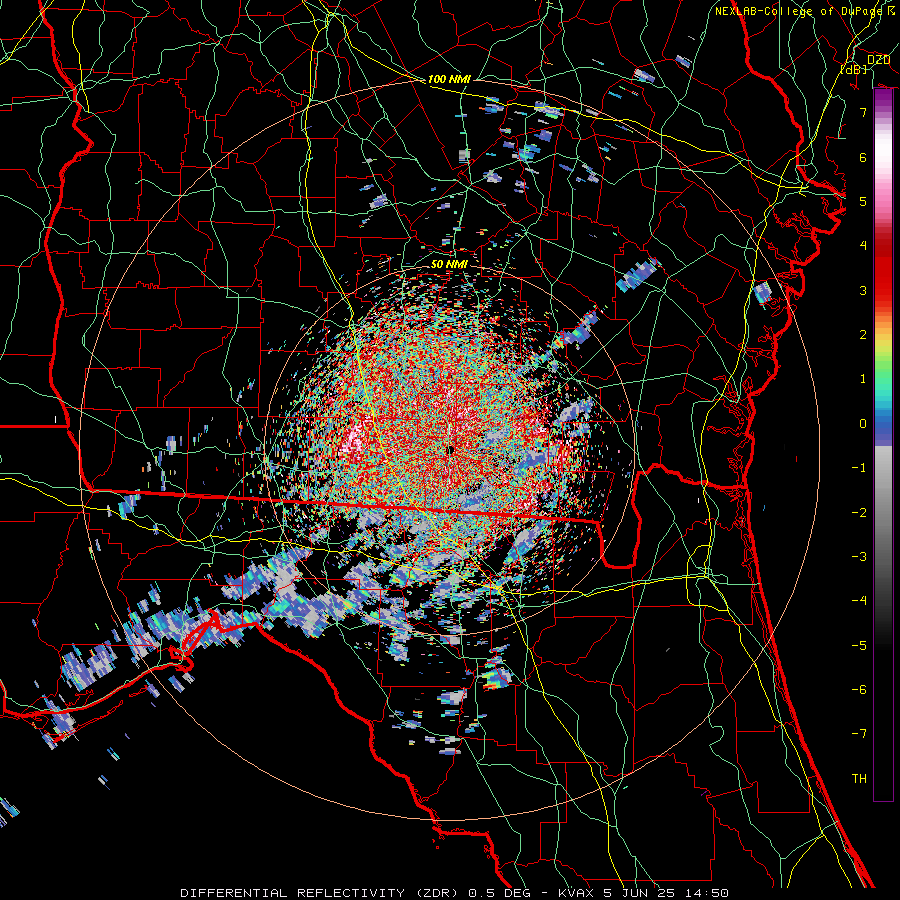
Task: Click the -7 value on color scale
Action: pyautogui.click(x=859, y=734)
